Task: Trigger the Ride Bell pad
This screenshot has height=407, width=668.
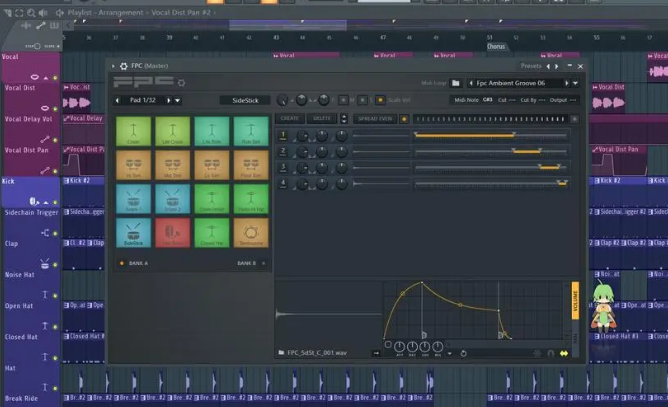Action: click(x=251, y=131)
